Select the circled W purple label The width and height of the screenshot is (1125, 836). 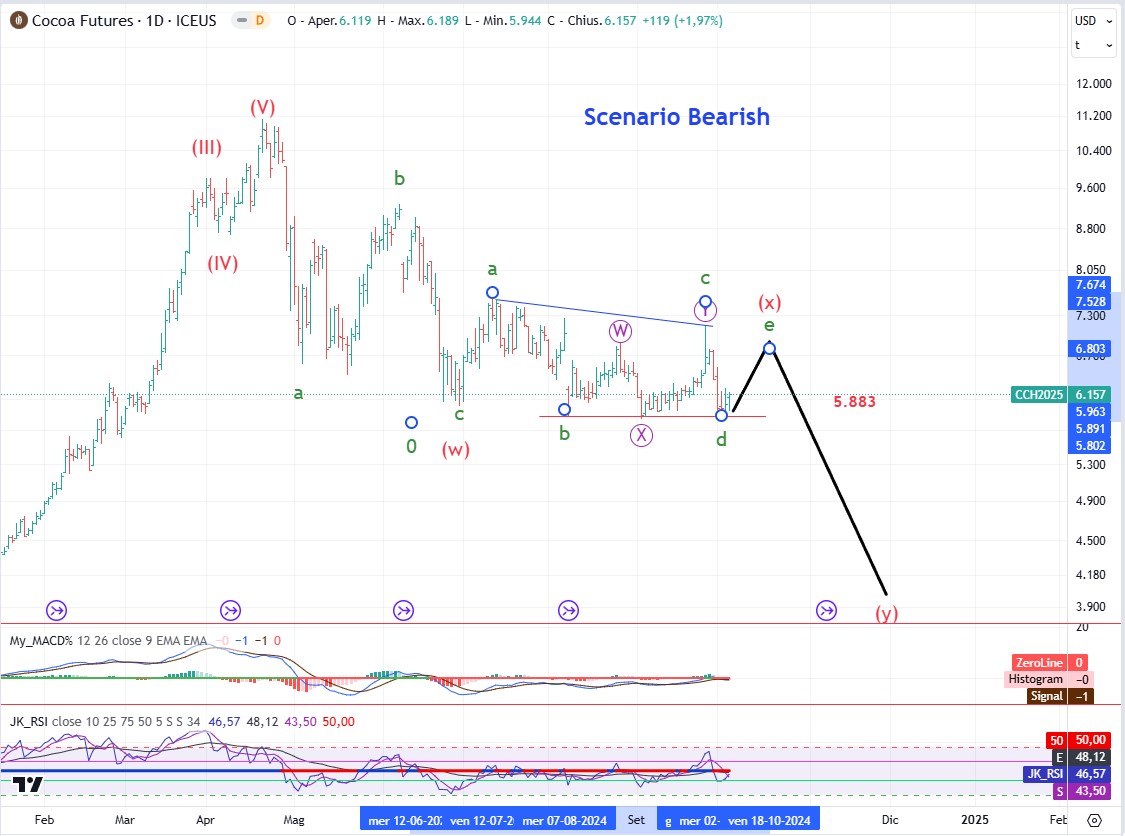pos(620,332)
